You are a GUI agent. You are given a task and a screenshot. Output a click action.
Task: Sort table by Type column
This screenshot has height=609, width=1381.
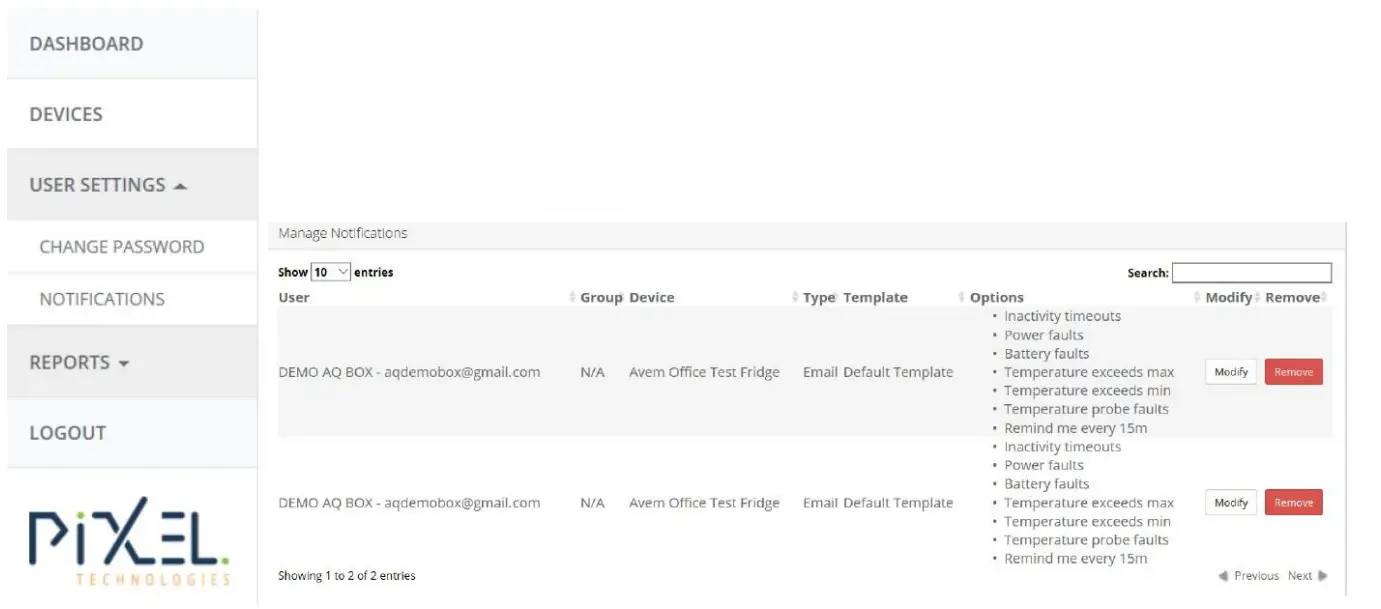click(x=818, y=297)
